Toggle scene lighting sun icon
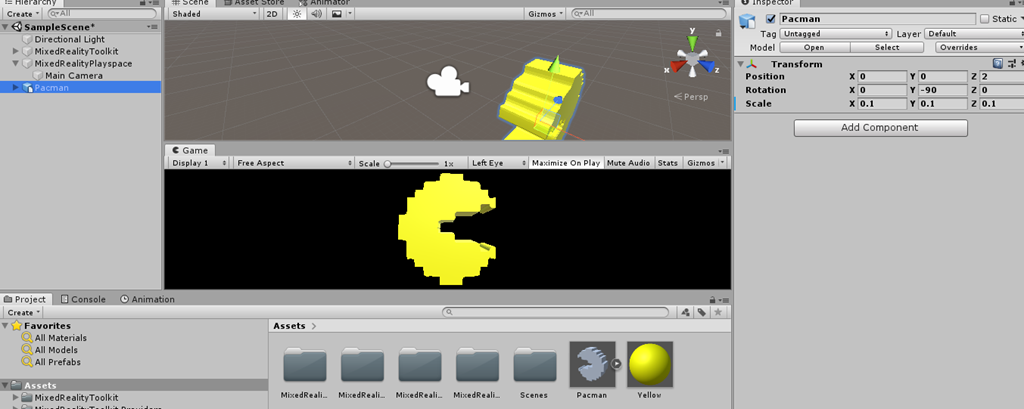Viewport: 1024px width, 409px height. 298,14
